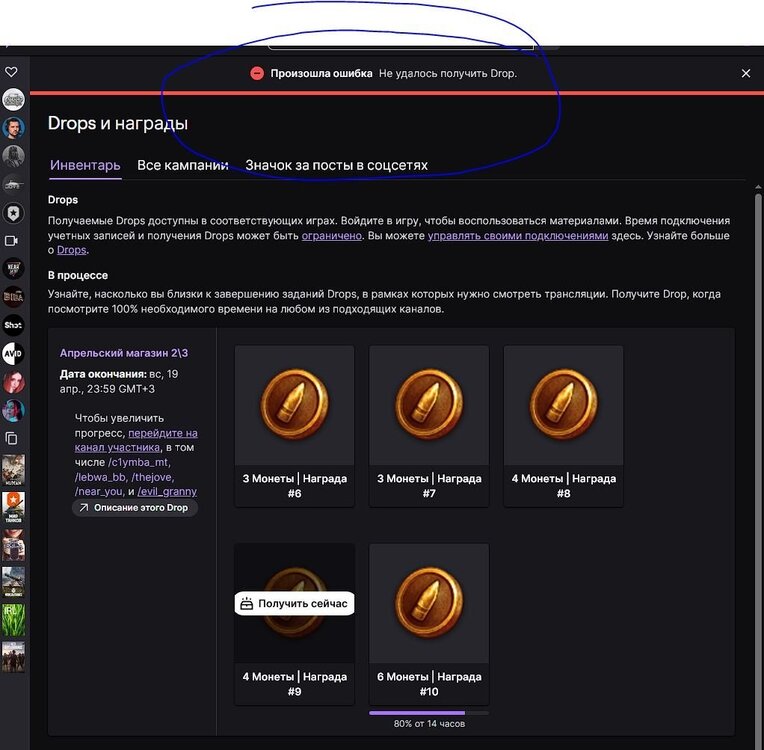Go to the /evil_granny channel link
764x750 pixels.
(167, 492)
